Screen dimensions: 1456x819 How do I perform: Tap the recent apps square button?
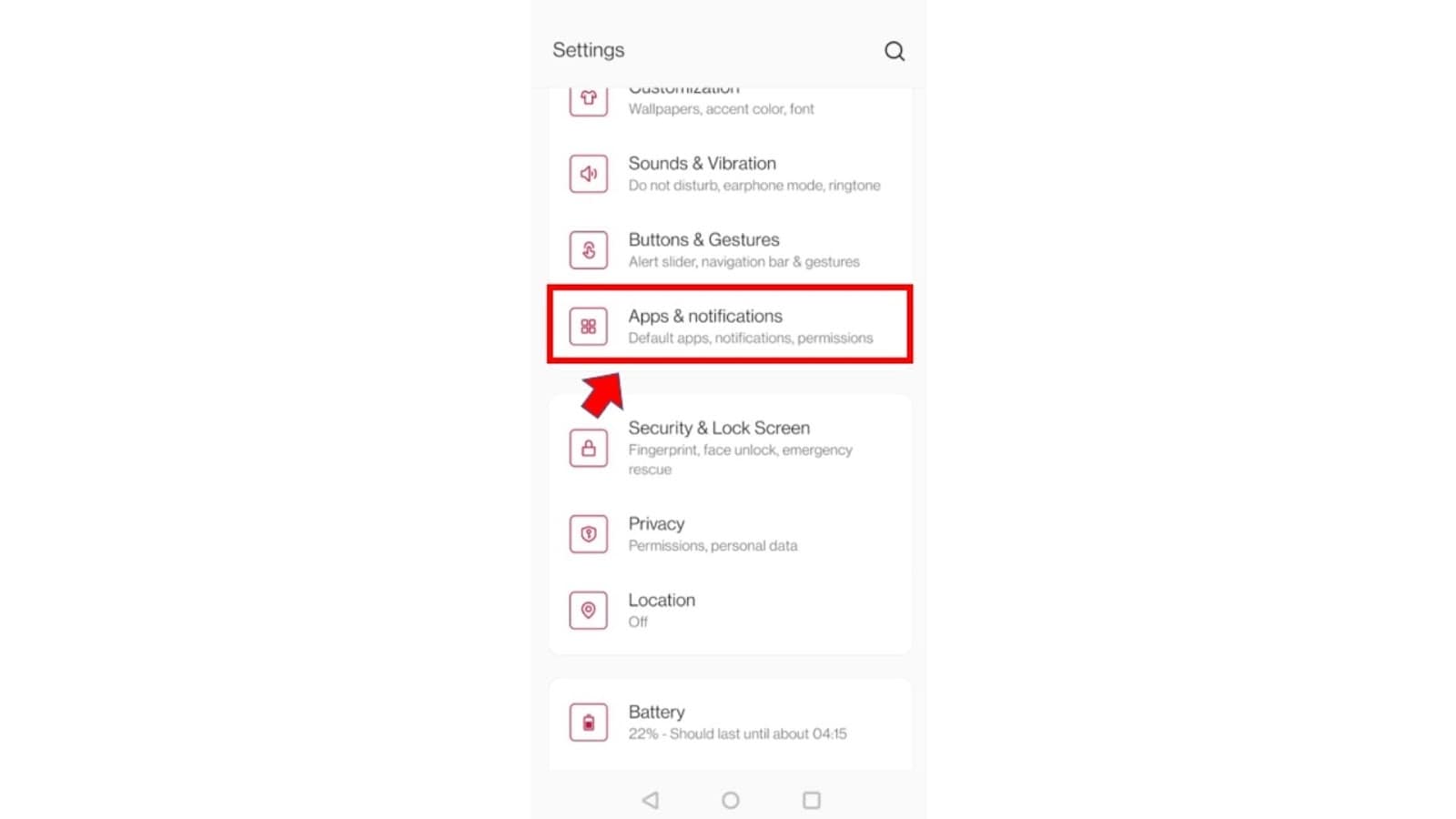point(812,800)
